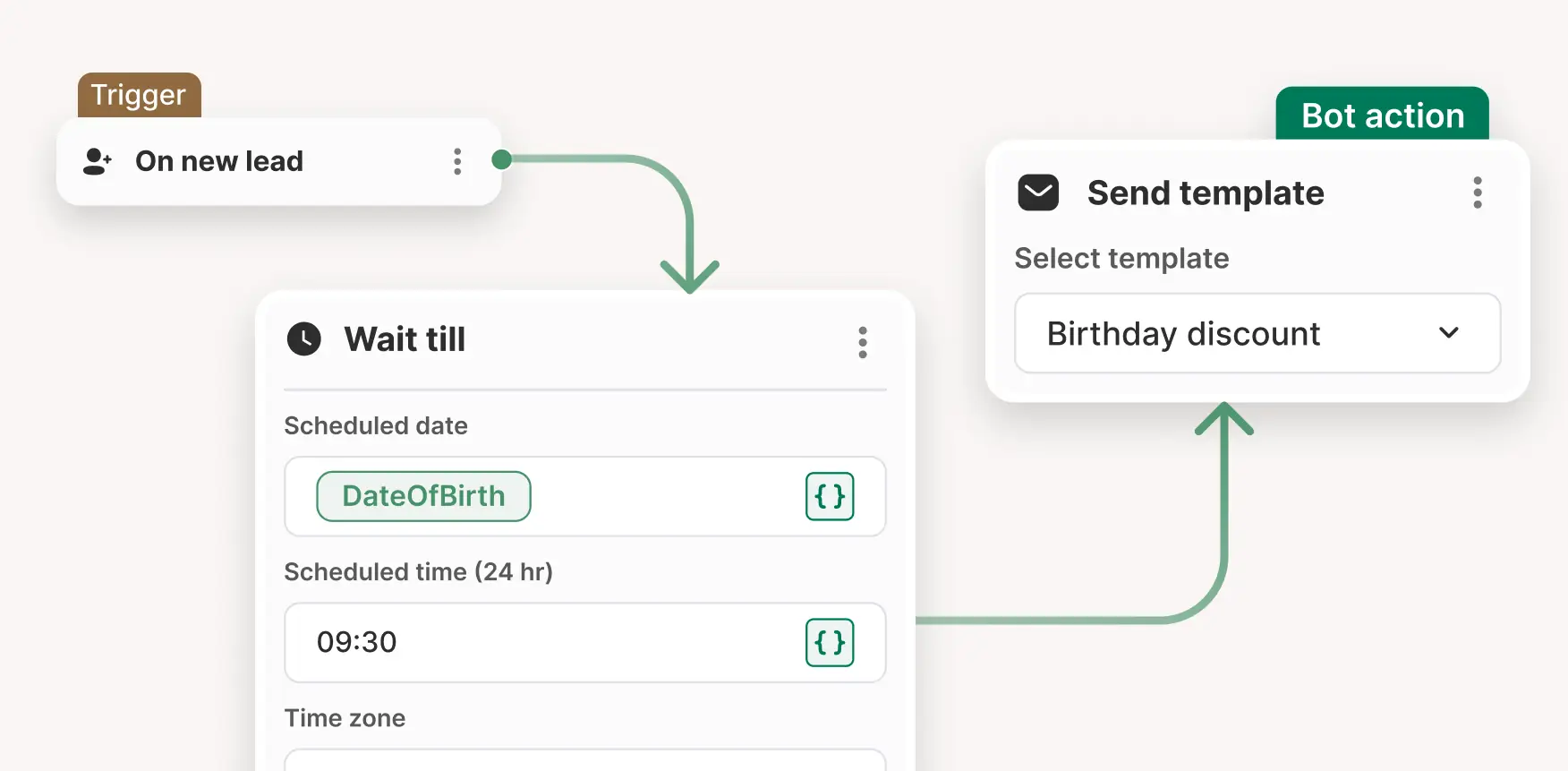Image resolution: width=1568 pixels, height=771 pixels.
Task: Click the green connector dot on the trigger node
Action: point(502,159)
